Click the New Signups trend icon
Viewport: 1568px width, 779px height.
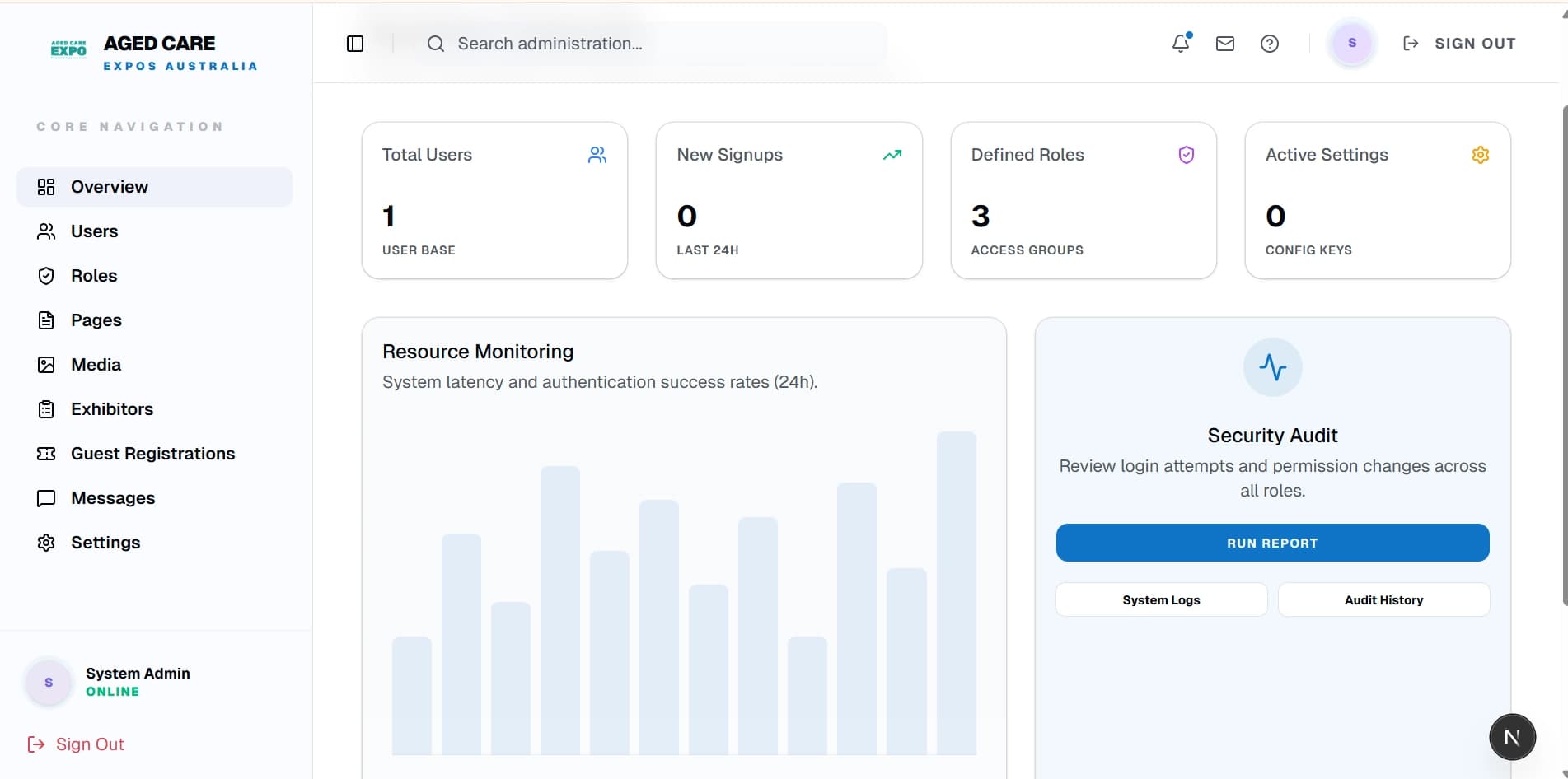892,155
